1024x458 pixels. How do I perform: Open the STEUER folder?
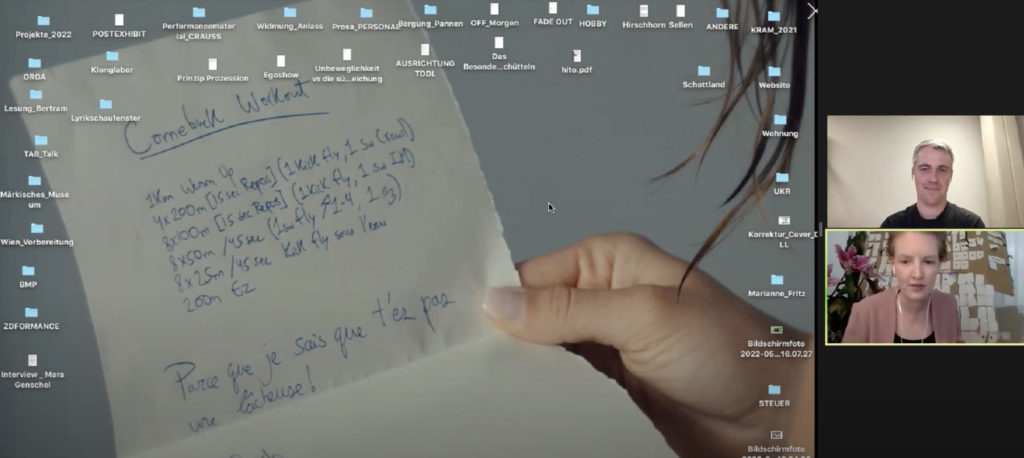(x=774, y=390)
